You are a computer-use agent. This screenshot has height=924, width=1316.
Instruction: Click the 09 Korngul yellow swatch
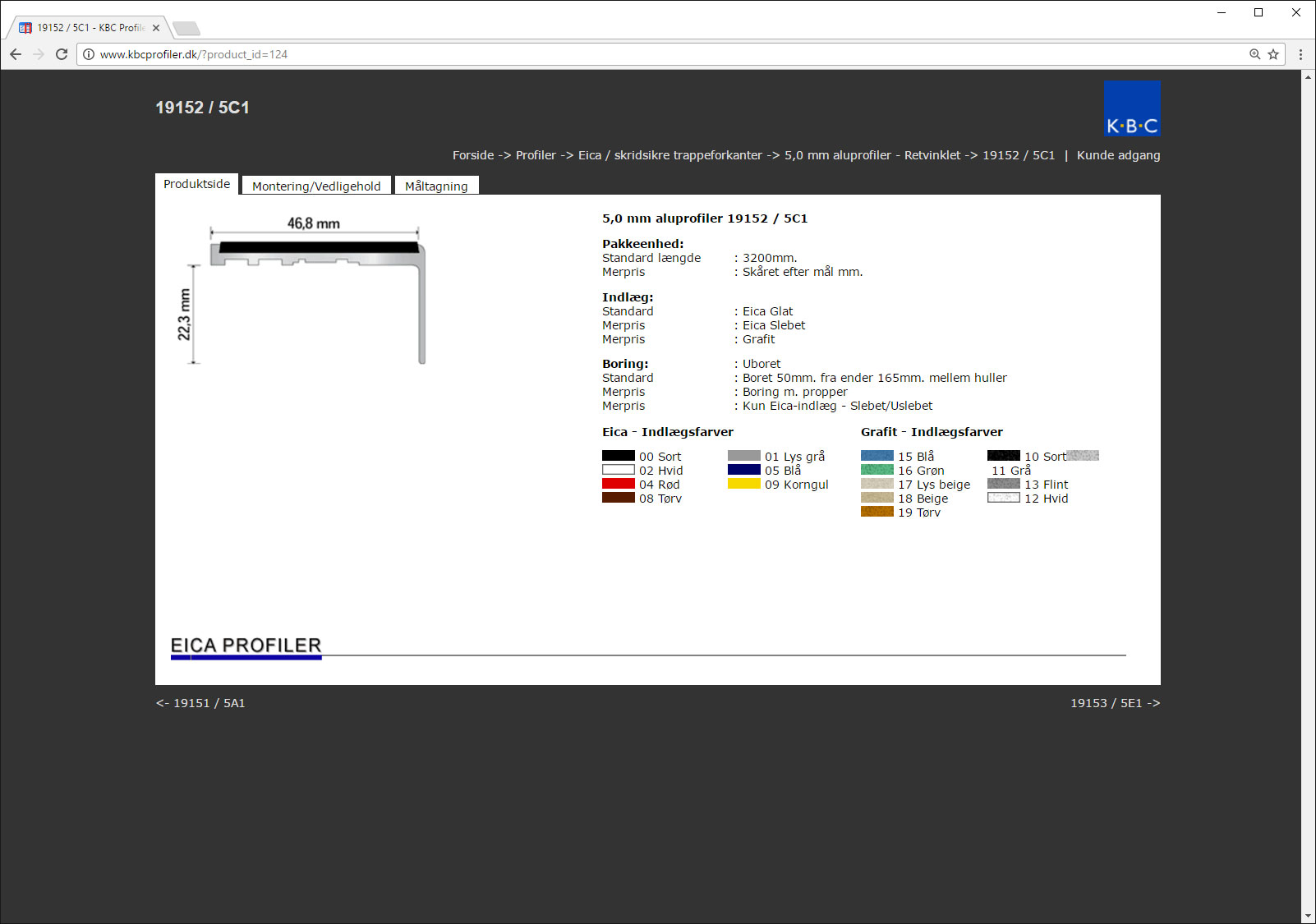pos(744,484)
